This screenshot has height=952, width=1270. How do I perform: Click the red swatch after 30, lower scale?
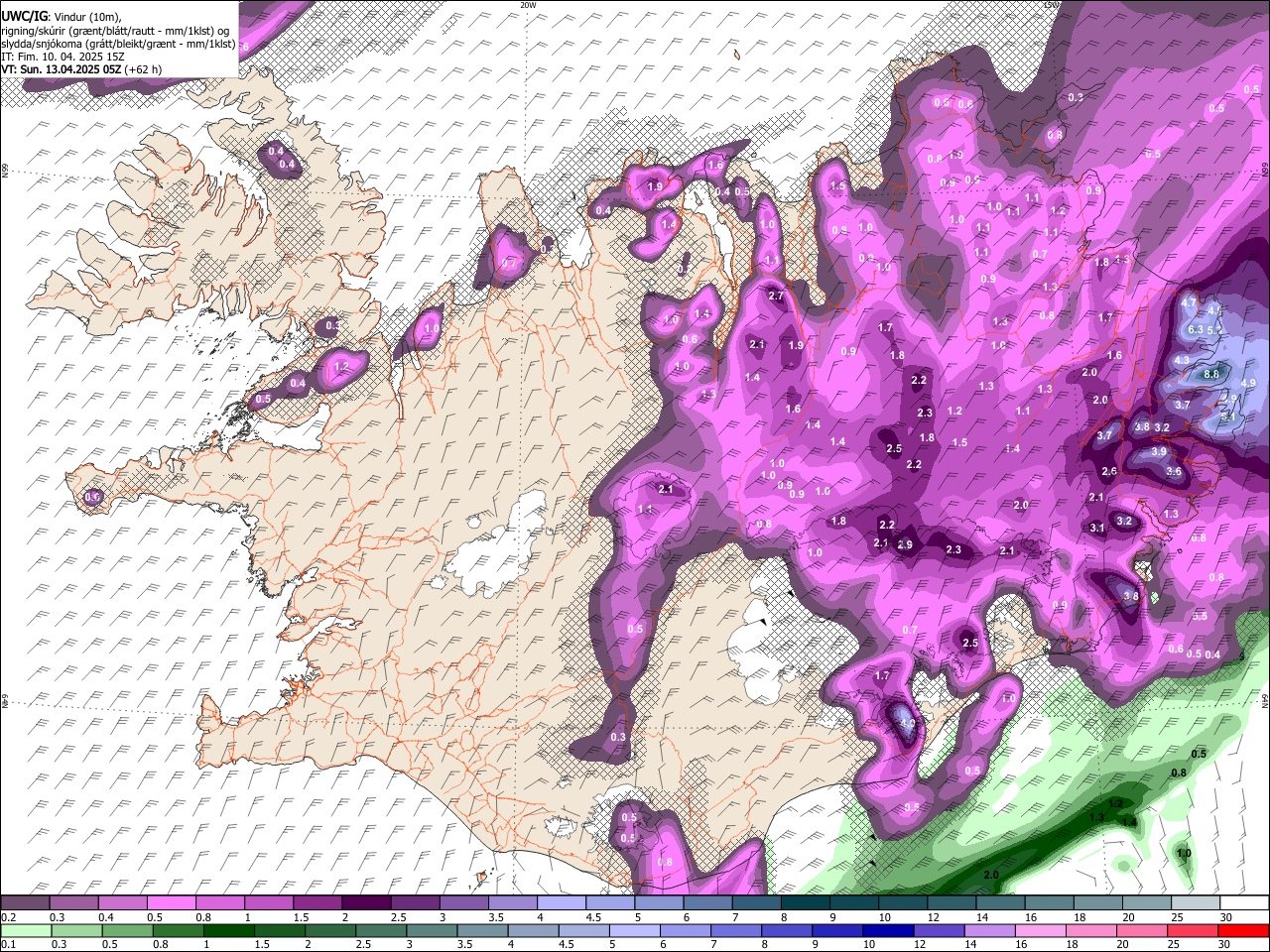[x=1244, y=931]
